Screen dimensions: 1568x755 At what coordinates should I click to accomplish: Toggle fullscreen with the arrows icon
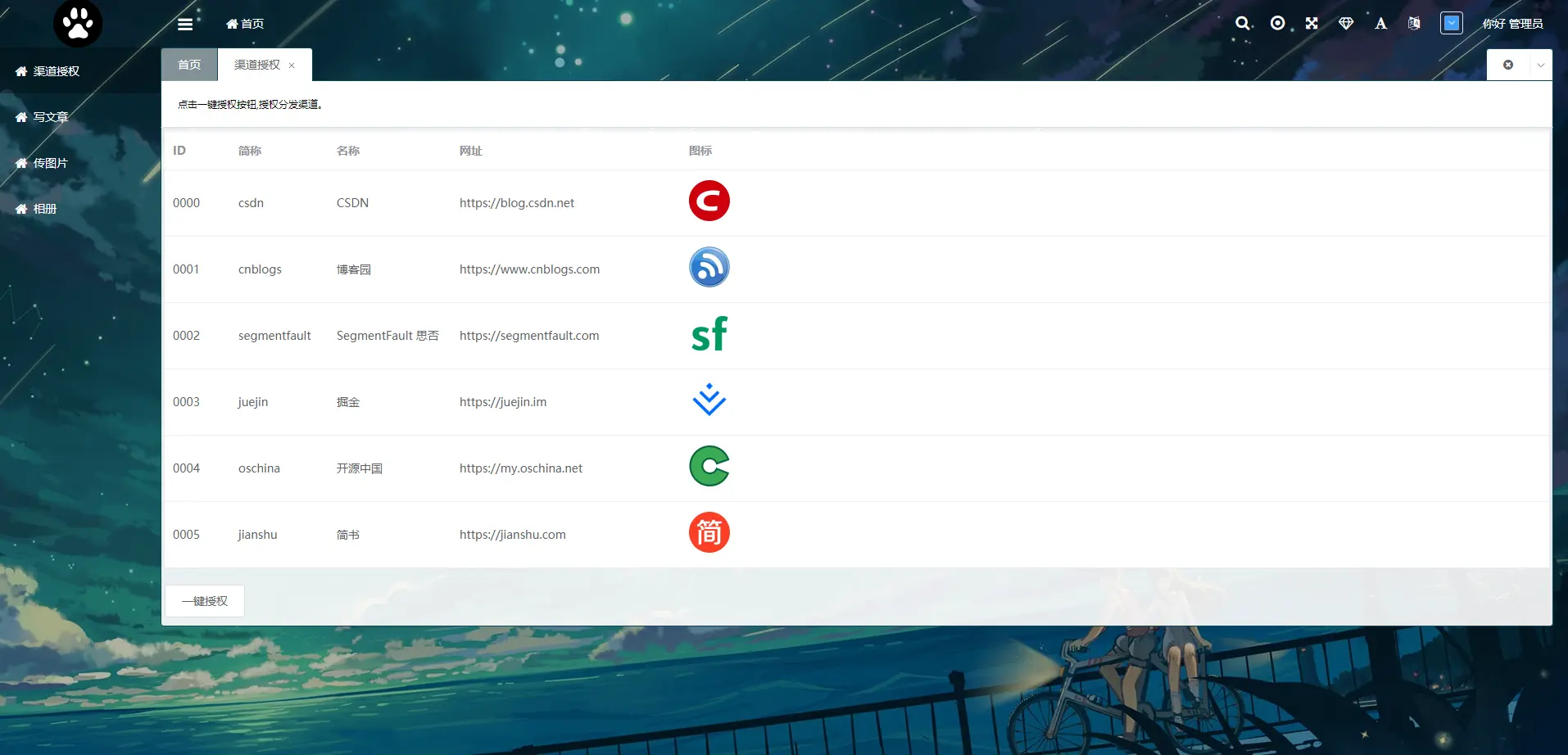[1312, 23]
